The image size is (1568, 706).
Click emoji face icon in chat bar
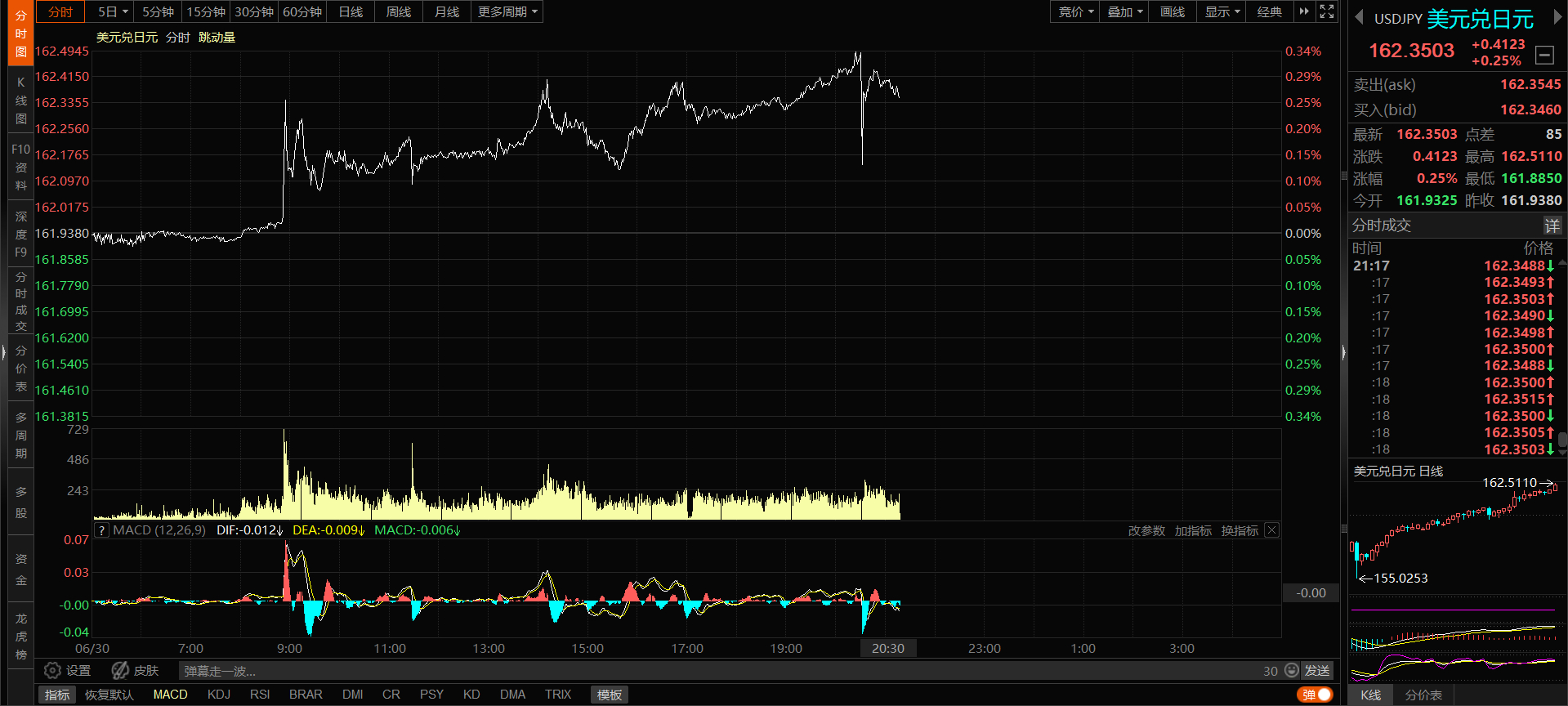1292,670
